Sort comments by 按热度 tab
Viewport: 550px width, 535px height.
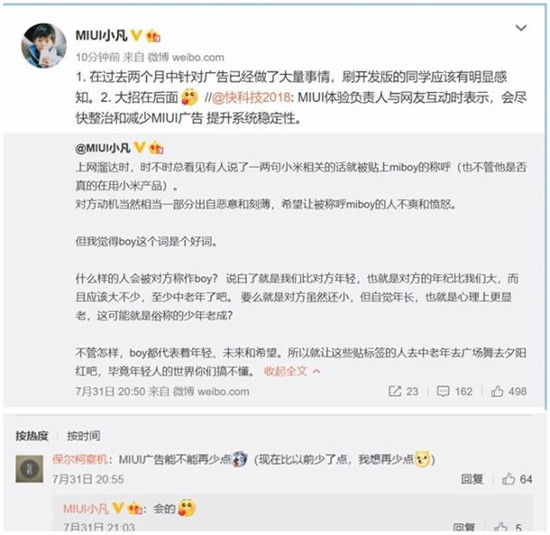32,436
